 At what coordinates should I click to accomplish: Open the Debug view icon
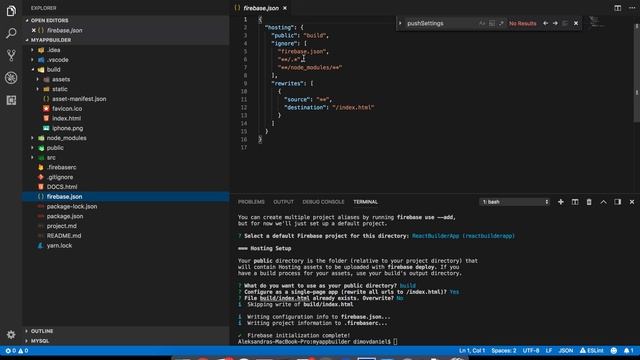pyautogui.click(x=11, y=78)
